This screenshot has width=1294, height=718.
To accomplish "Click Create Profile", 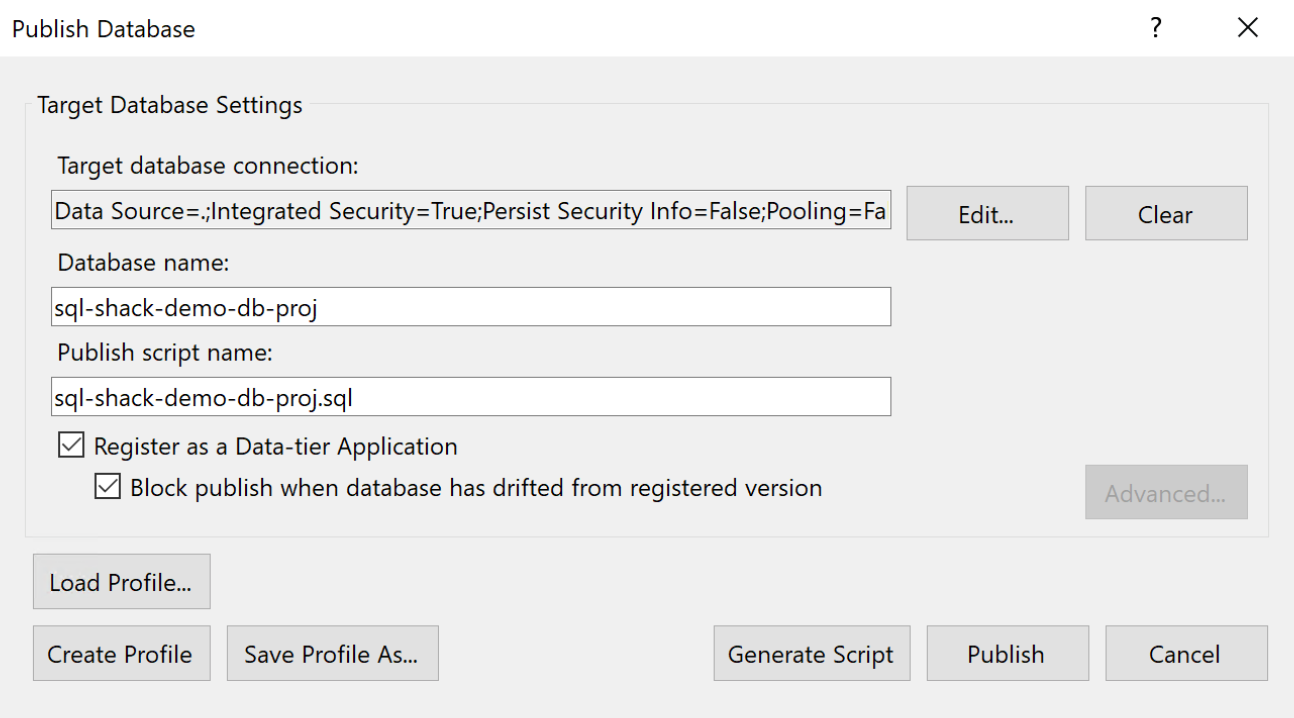I will tap(121, 653).
